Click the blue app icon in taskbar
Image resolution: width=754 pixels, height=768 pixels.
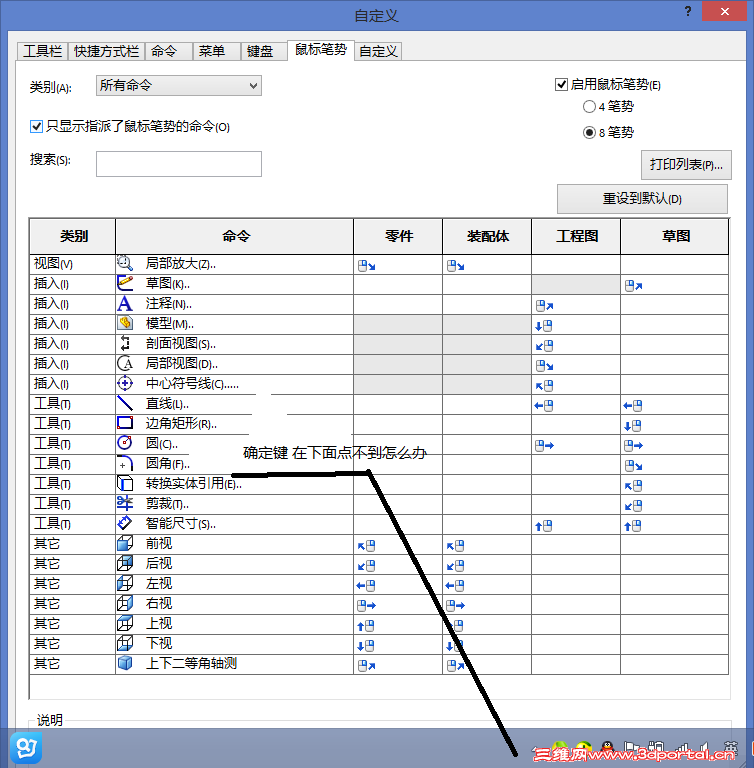[x=26, y=748]
